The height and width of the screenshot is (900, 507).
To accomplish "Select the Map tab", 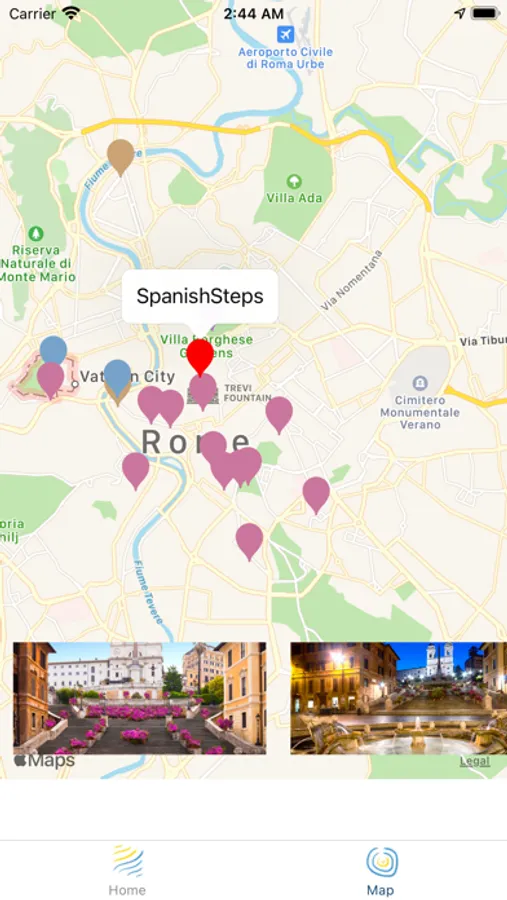I will [x=381, y=870].
